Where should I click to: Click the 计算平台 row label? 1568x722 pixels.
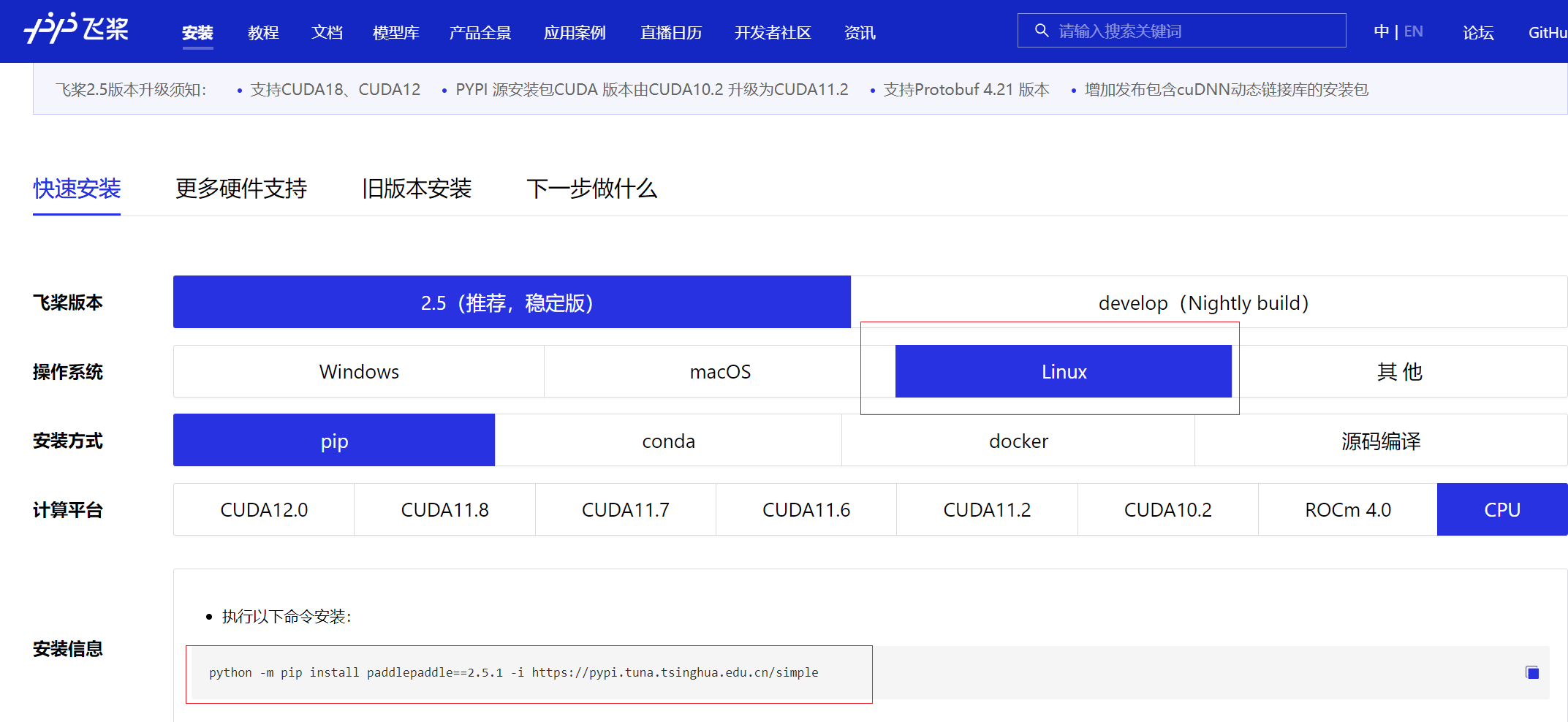point(68,509)
